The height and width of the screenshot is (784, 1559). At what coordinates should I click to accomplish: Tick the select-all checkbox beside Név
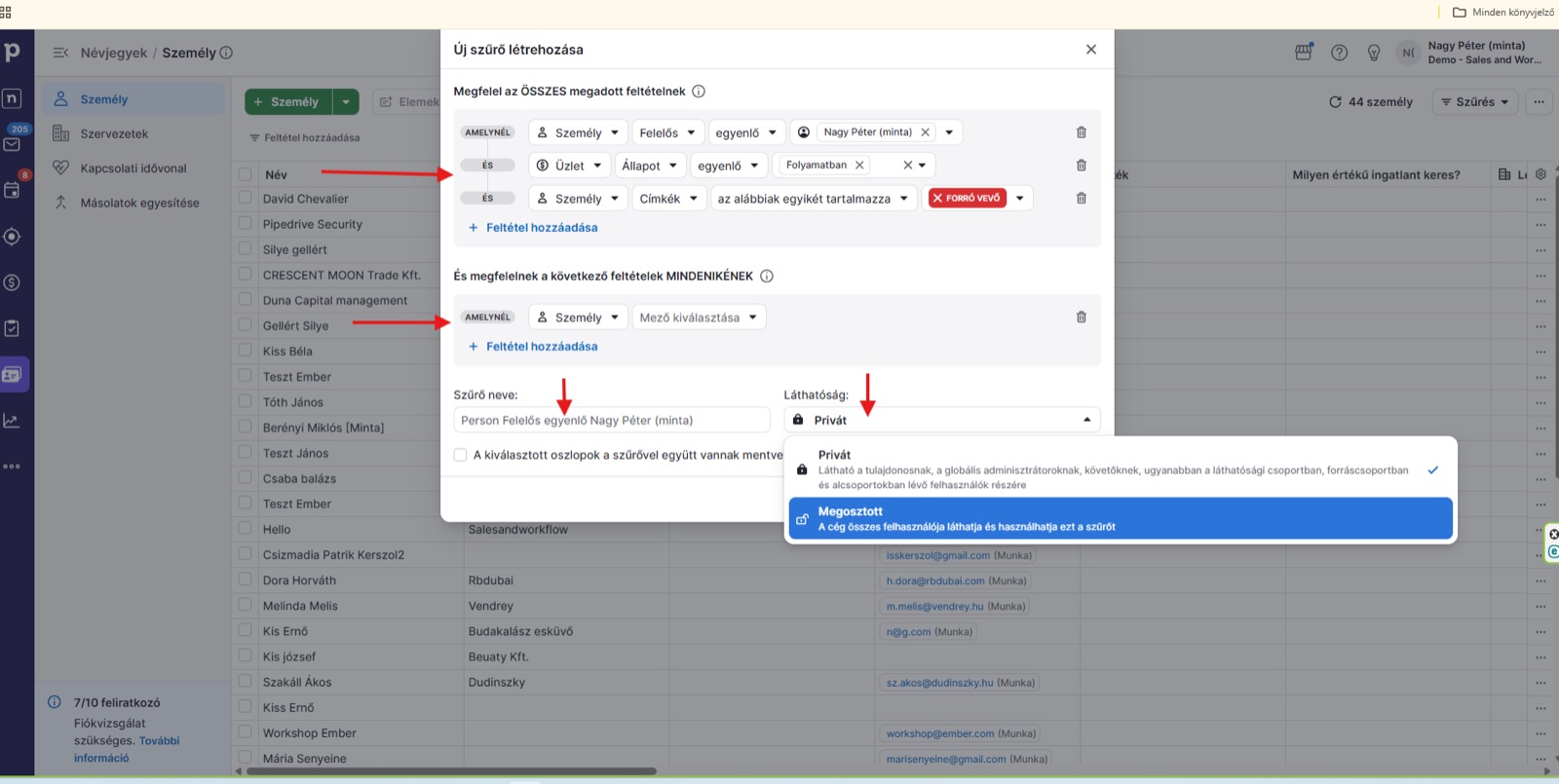pyautogui.click(x=245, y=174)
